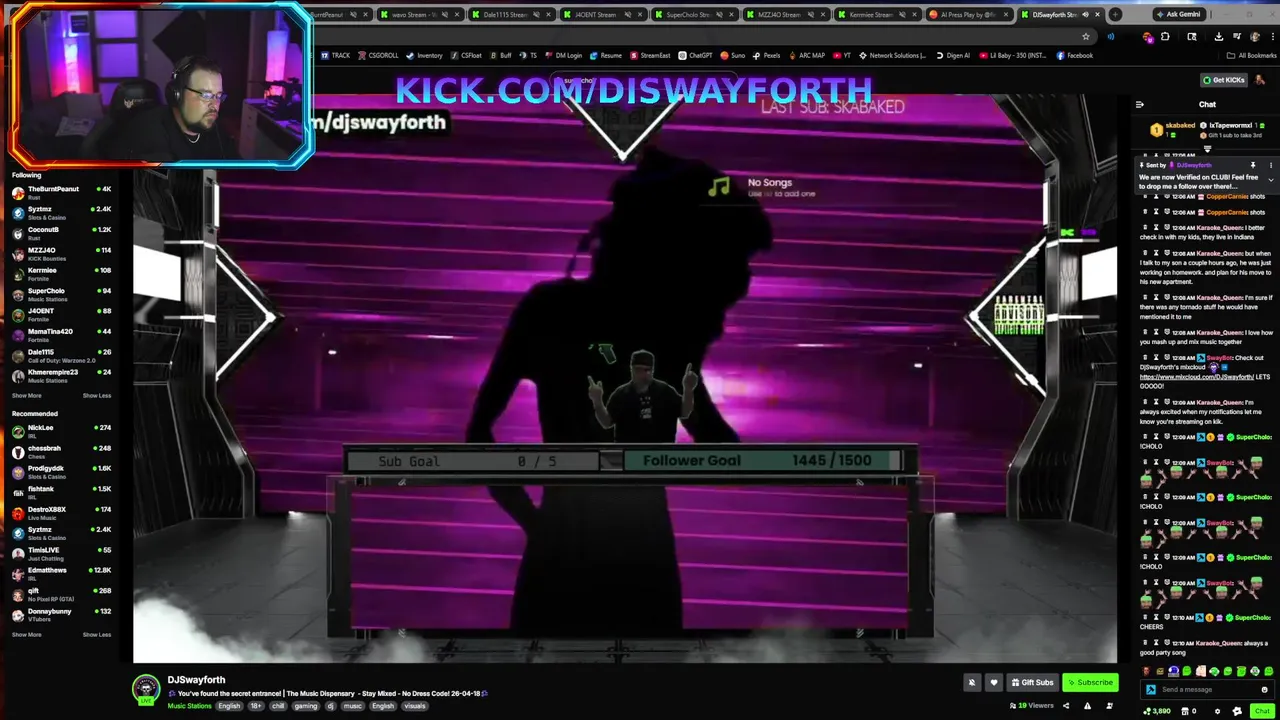
Task: Open chessbrah recommended channel
Action: click(60, 451)
